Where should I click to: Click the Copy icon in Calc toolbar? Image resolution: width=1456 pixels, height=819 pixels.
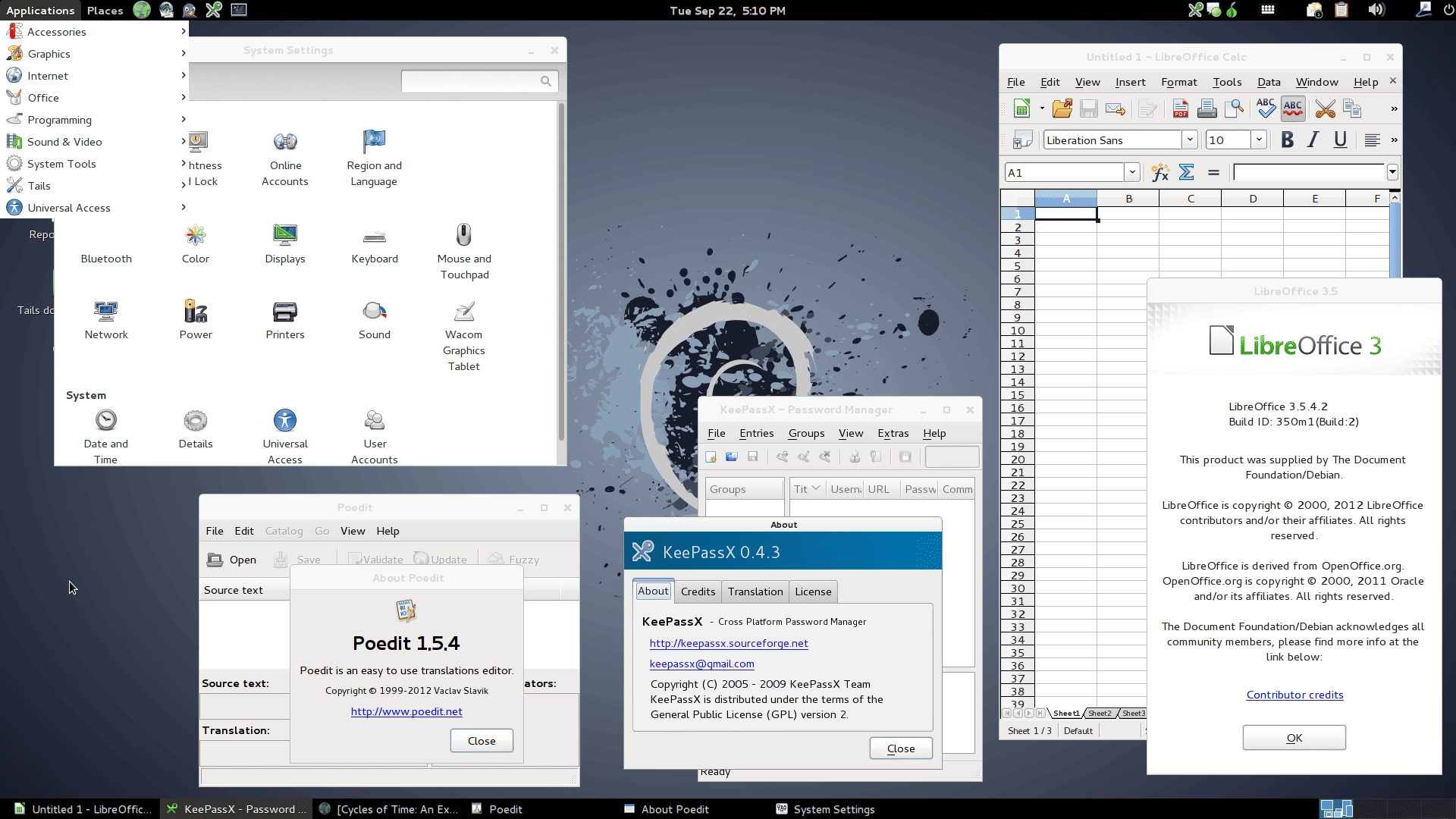point(1352,109)
